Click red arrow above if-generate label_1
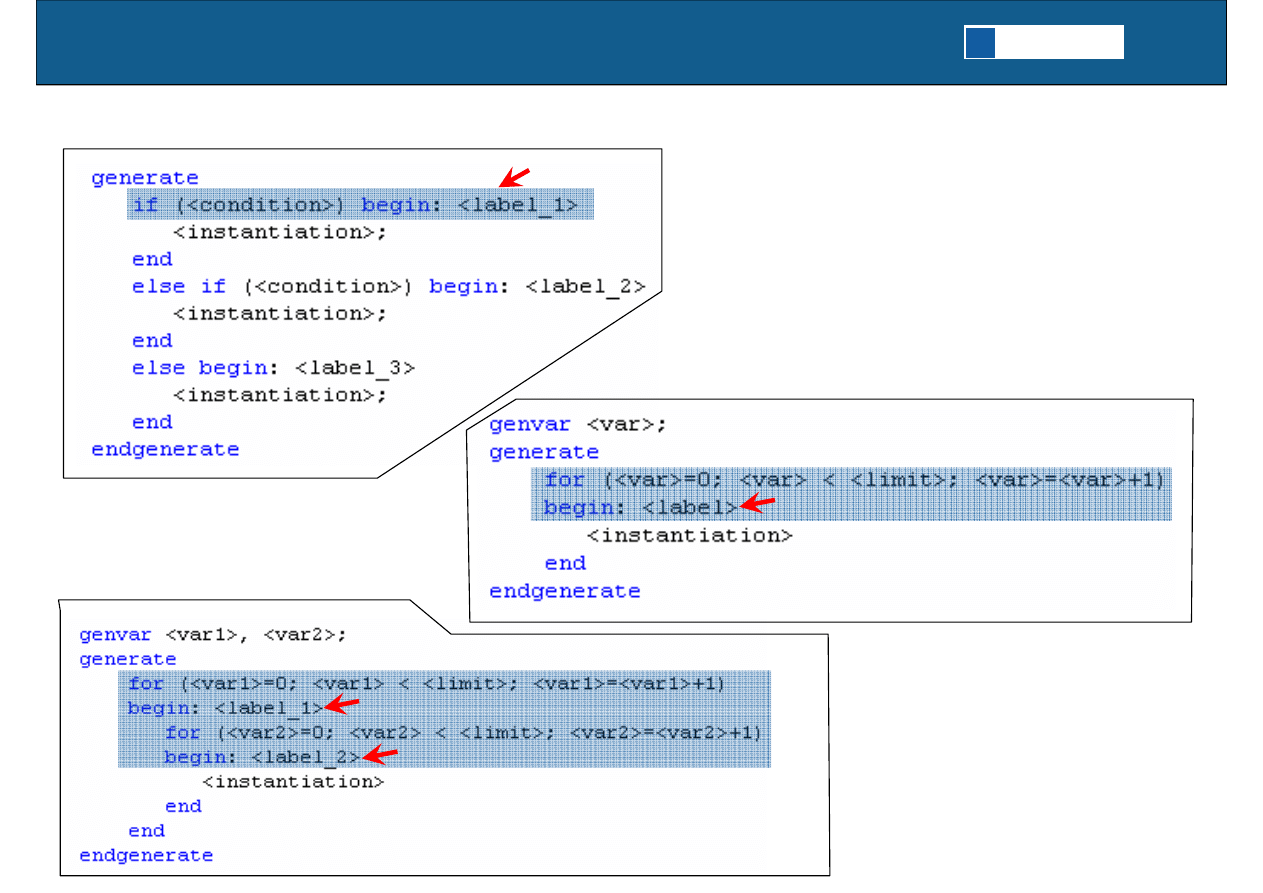The height and width of the screenshot is (893, 1263). (x=514, y=178)
